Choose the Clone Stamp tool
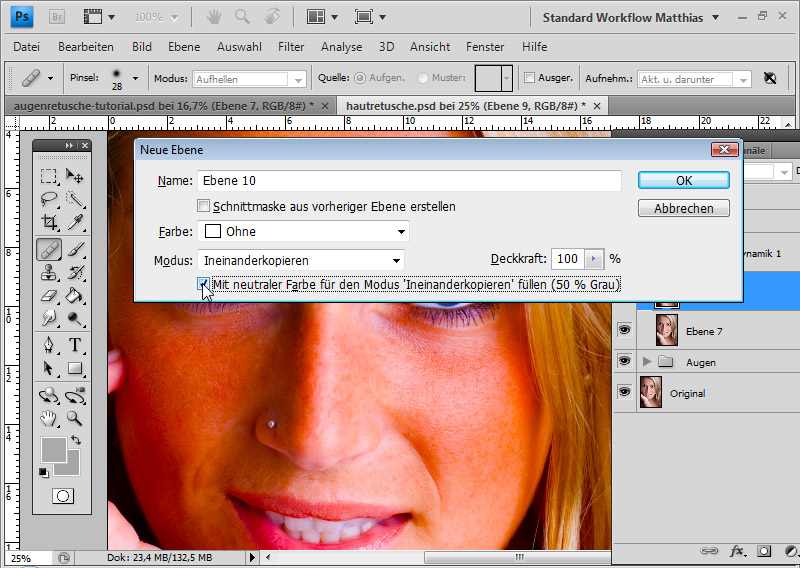This screenshot has height=568, width=800. click(48, 272)
